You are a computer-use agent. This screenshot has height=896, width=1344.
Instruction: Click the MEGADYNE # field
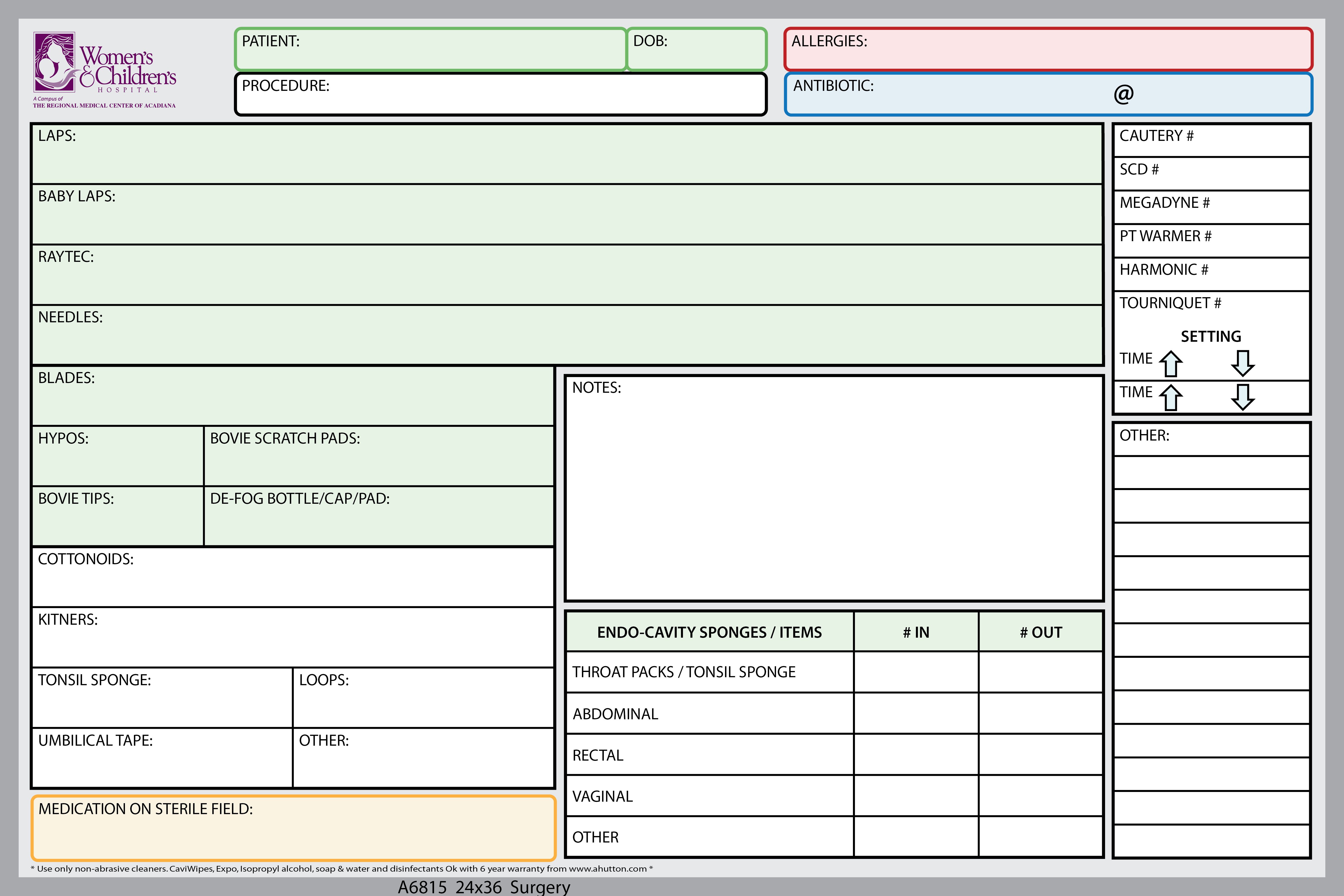[x=1211, y=207]
